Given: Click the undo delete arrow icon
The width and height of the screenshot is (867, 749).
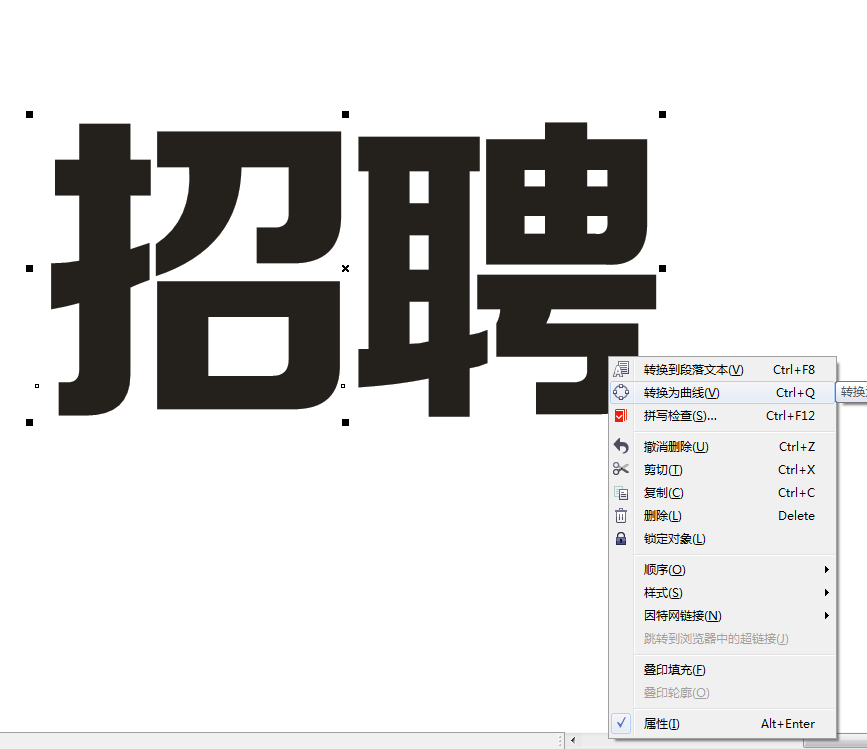Looking at the screenshot, I should click(x=622, y=446).
